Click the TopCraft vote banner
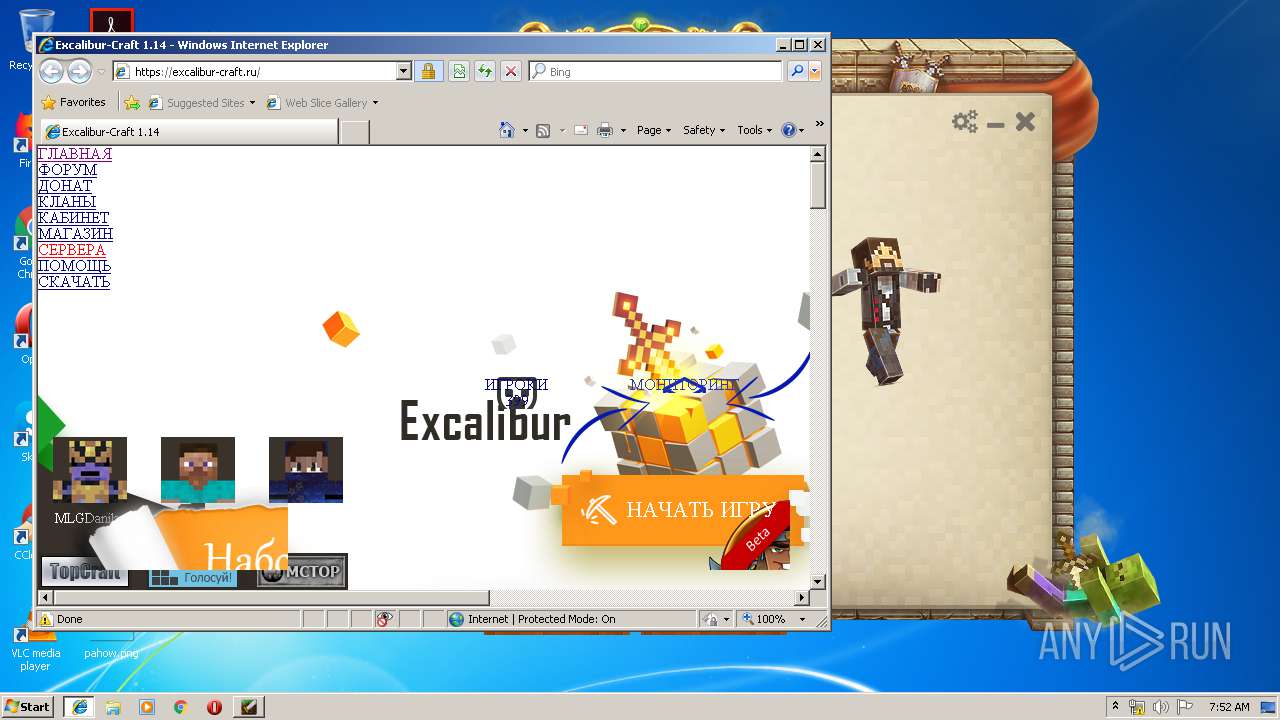 coord(84,572)
